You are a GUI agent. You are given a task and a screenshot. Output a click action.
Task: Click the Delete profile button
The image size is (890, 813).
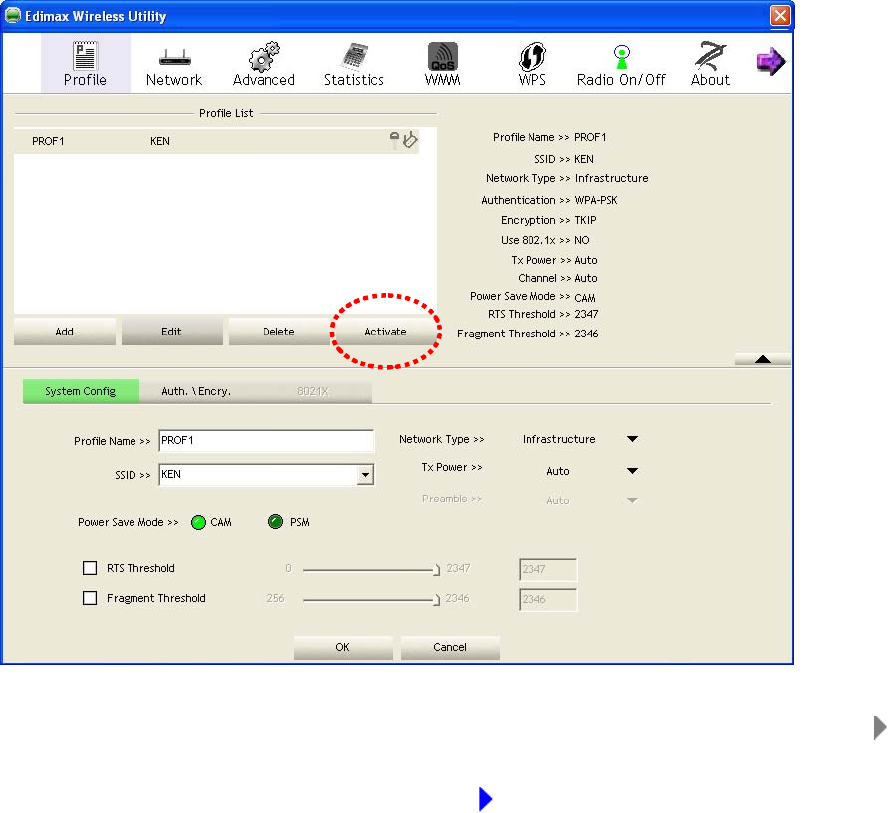(279, 332)
